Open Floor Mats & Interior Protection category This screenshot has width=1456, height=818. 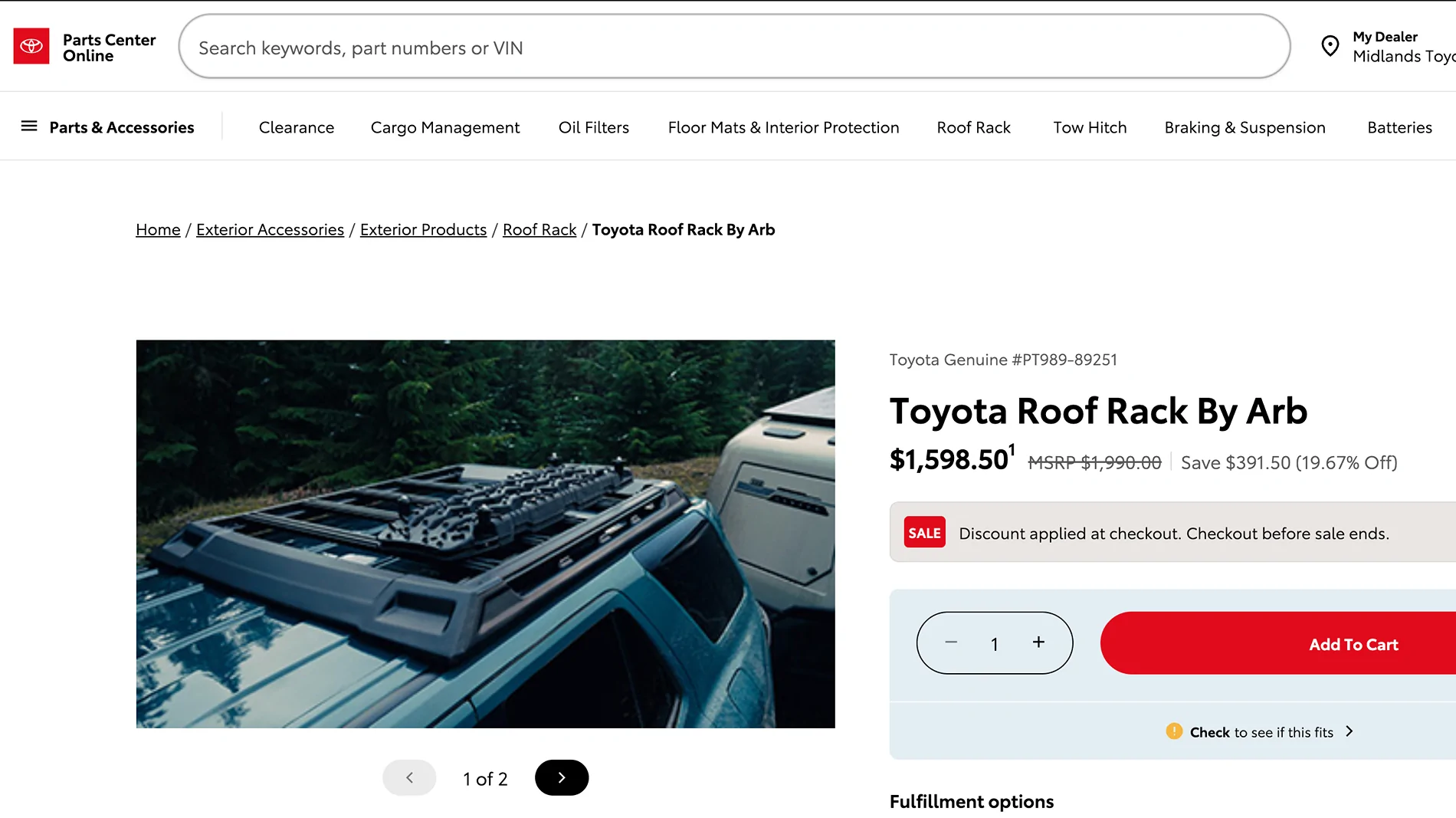[784, 127]
